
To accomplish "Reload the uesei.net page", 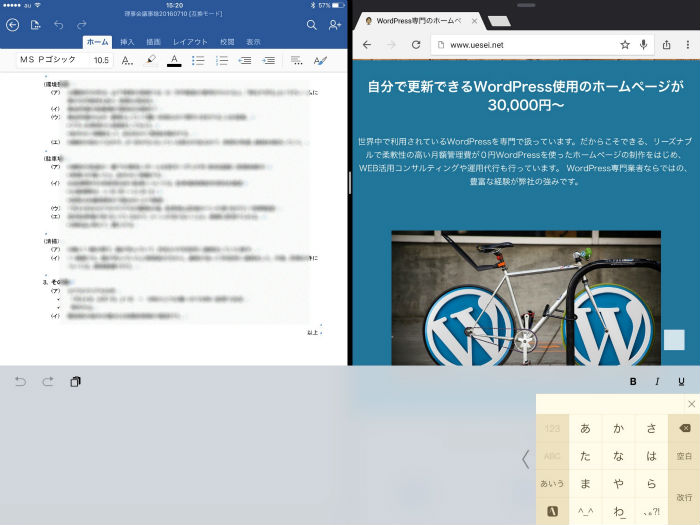I will coord(416,45).
